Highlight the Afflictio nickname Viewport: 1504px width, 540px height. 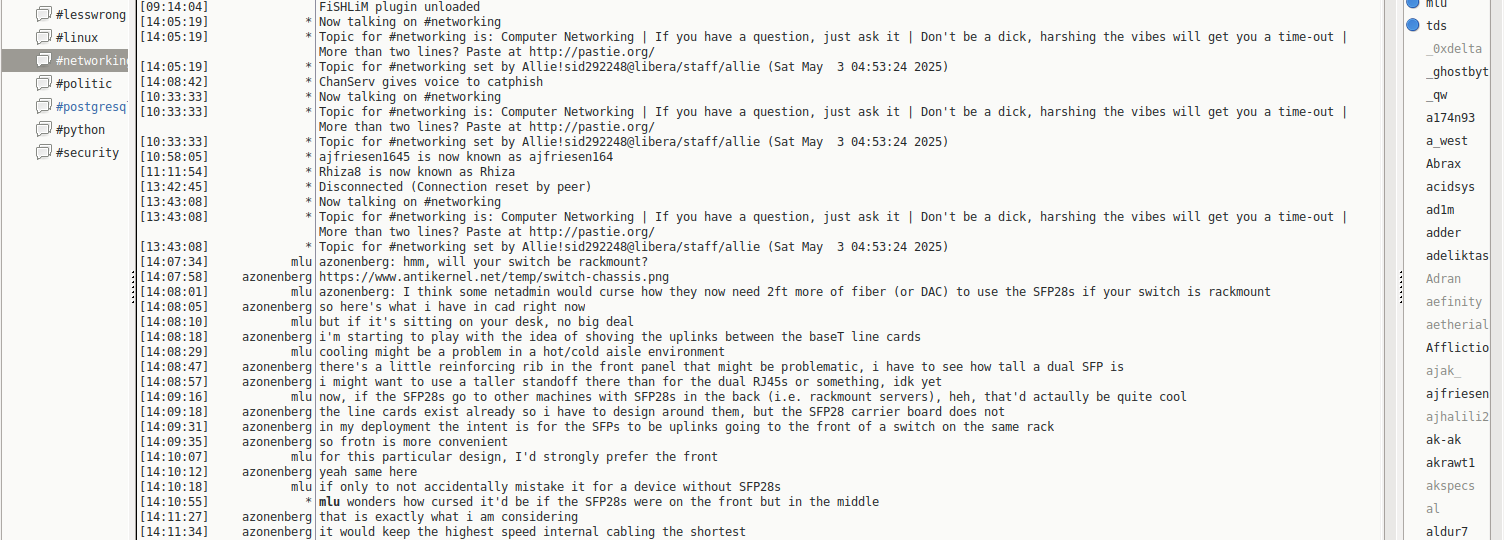[1456, 348]
